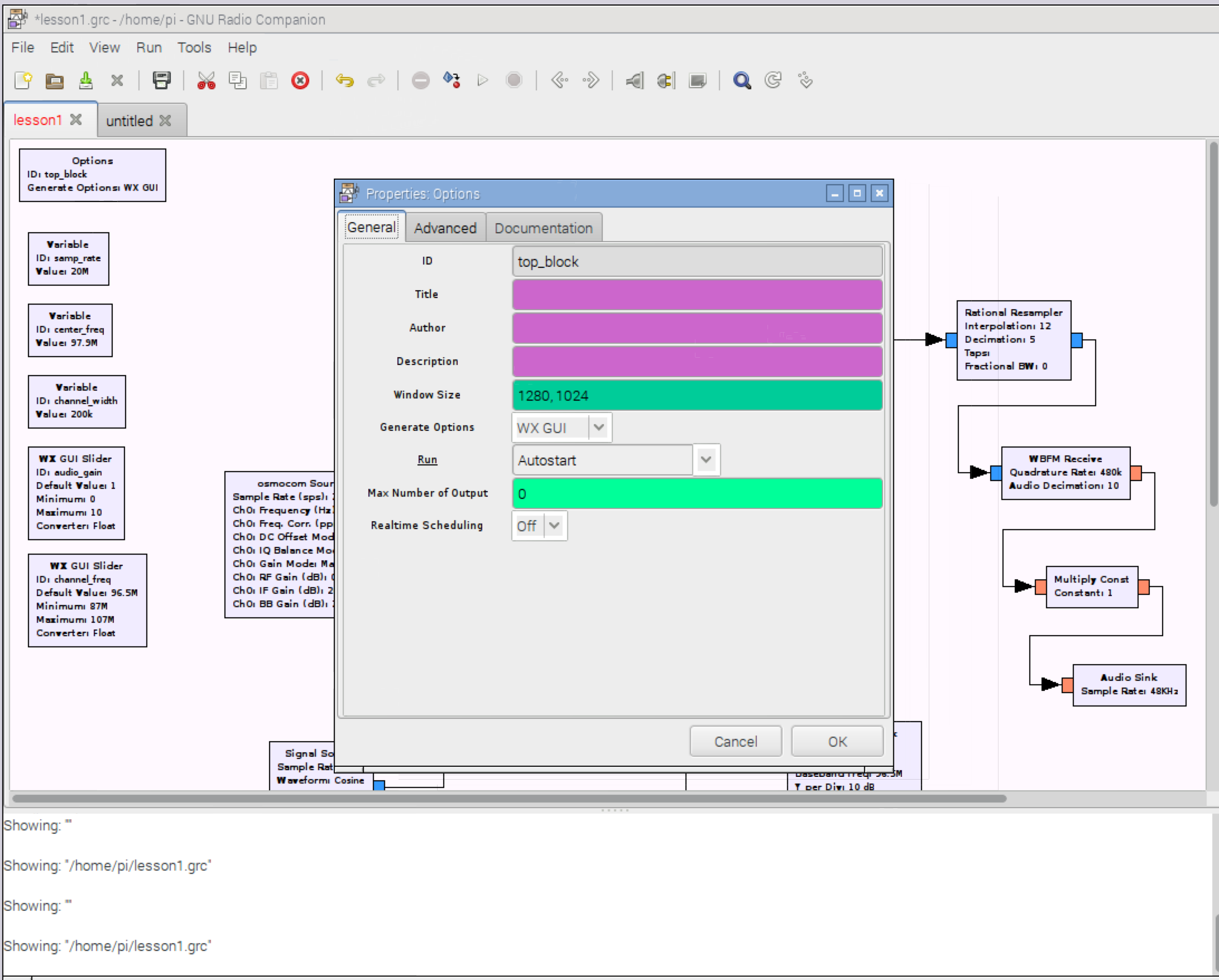The height and width of the screenshot is (980, 1219).
Task: Copy the selected block
Action: coord(238,80)
